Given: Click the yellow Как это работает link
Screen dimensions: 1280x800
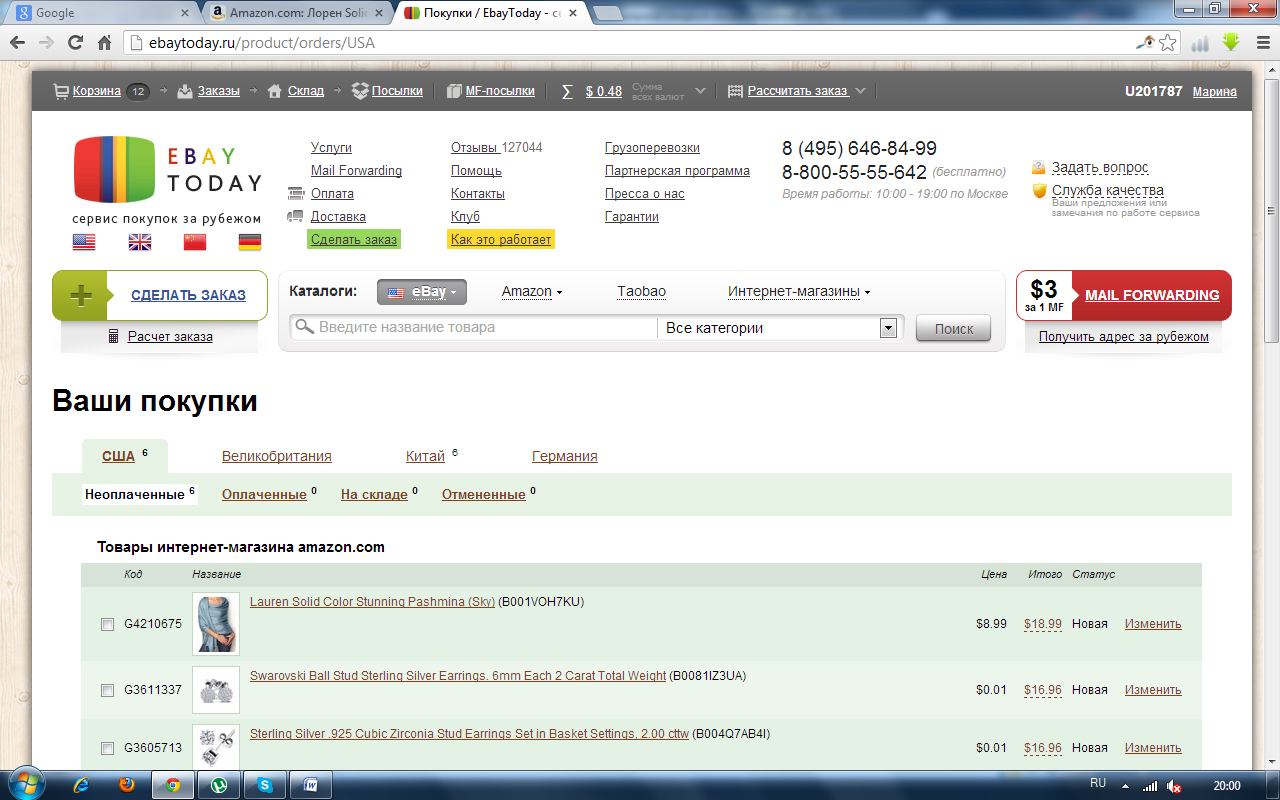Looking at the screenshot, I should (501, 240).
